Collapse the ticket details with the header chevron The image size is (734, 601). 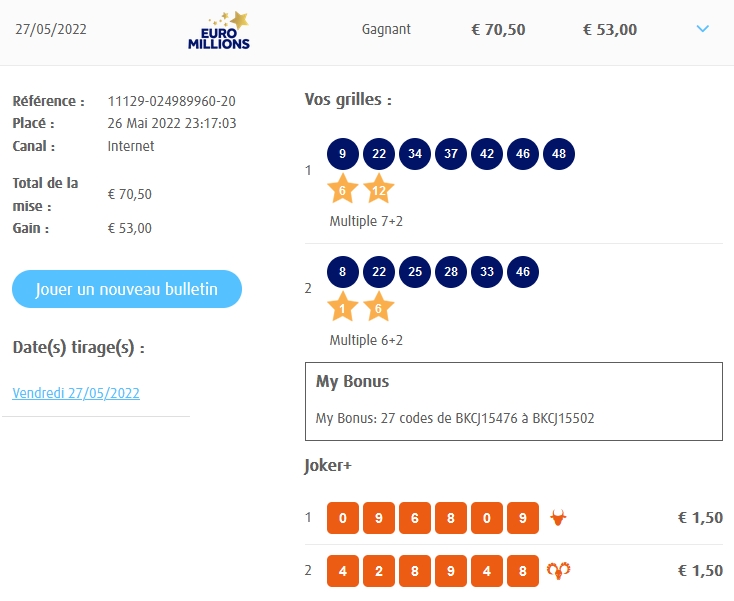[x=702, y=29]
